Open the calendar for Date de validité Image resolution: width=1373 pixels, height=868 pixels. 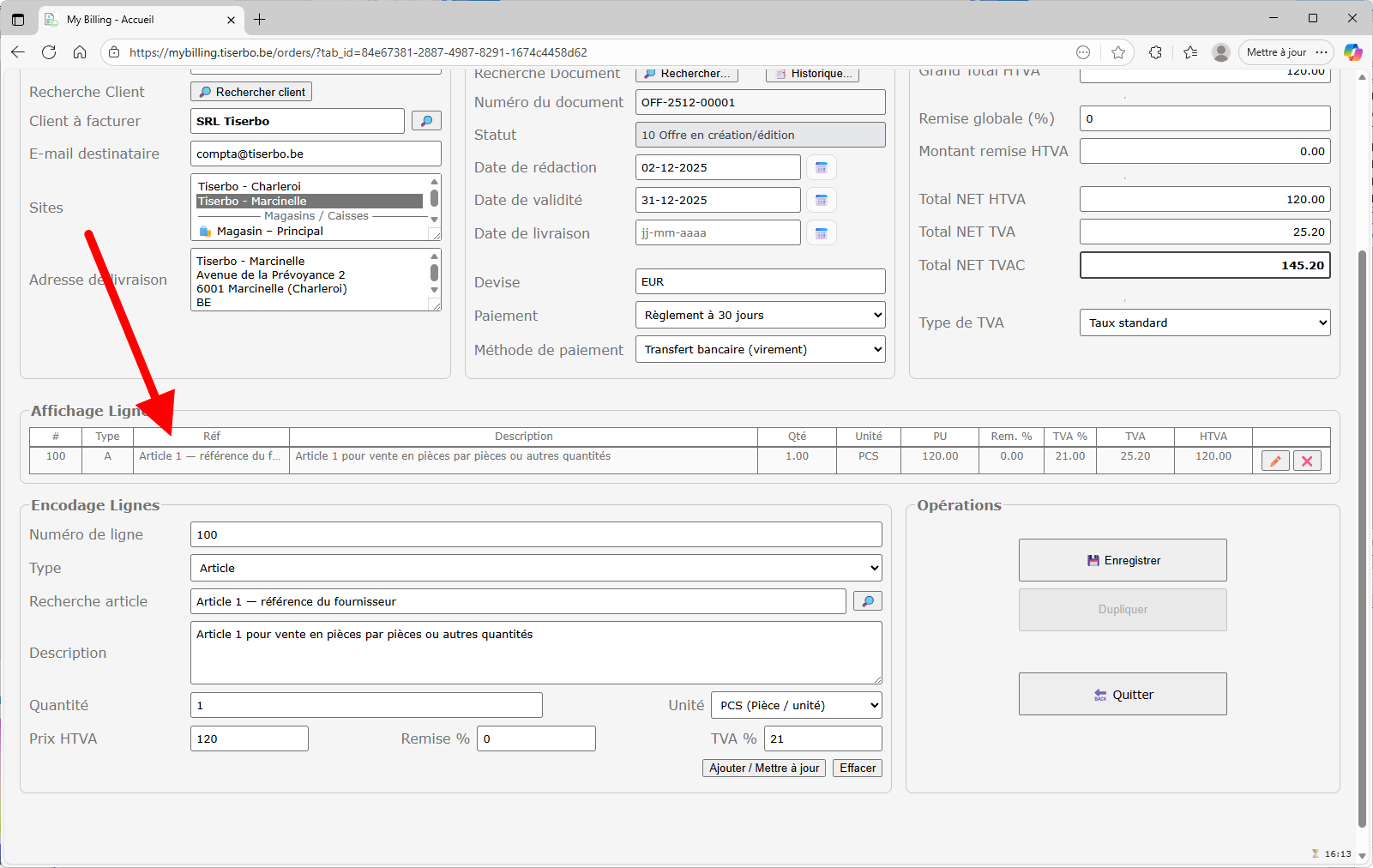point(821,200)
